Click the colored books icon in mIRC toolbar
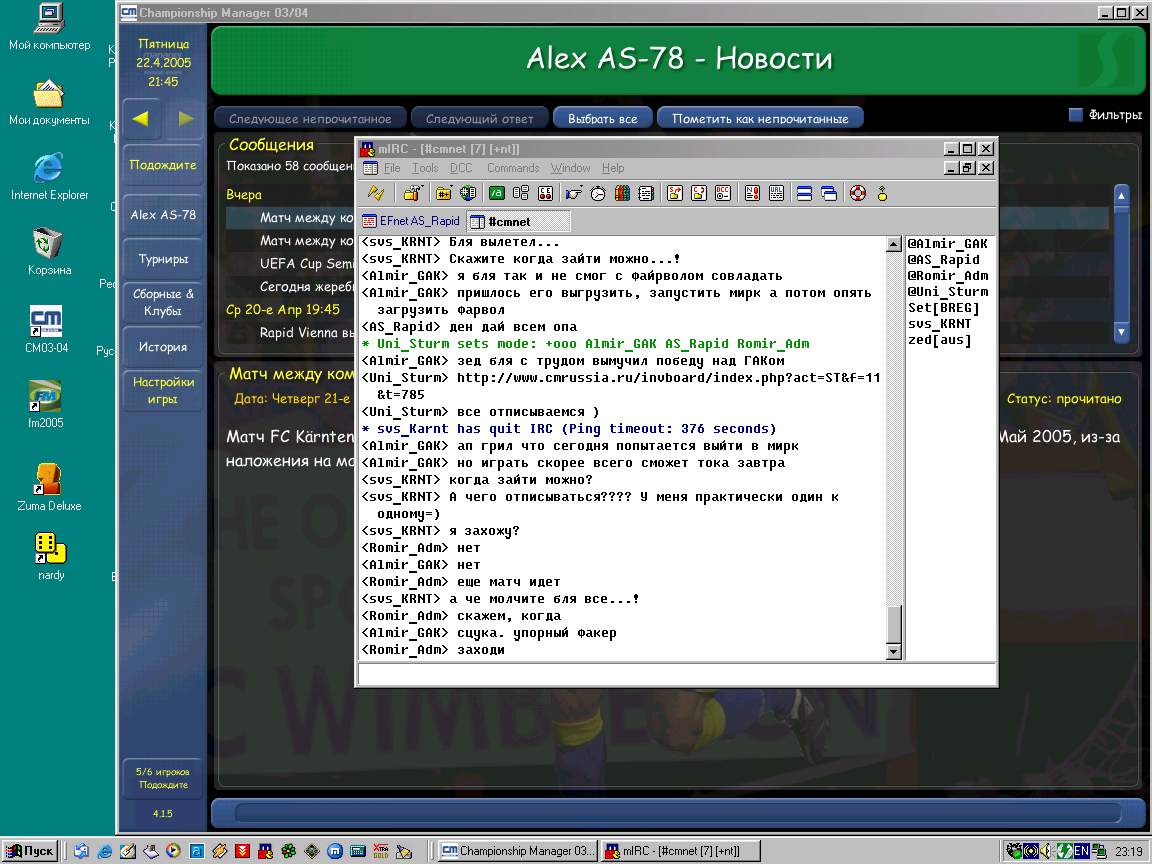The image size is (1152, 864). (622, 193)
